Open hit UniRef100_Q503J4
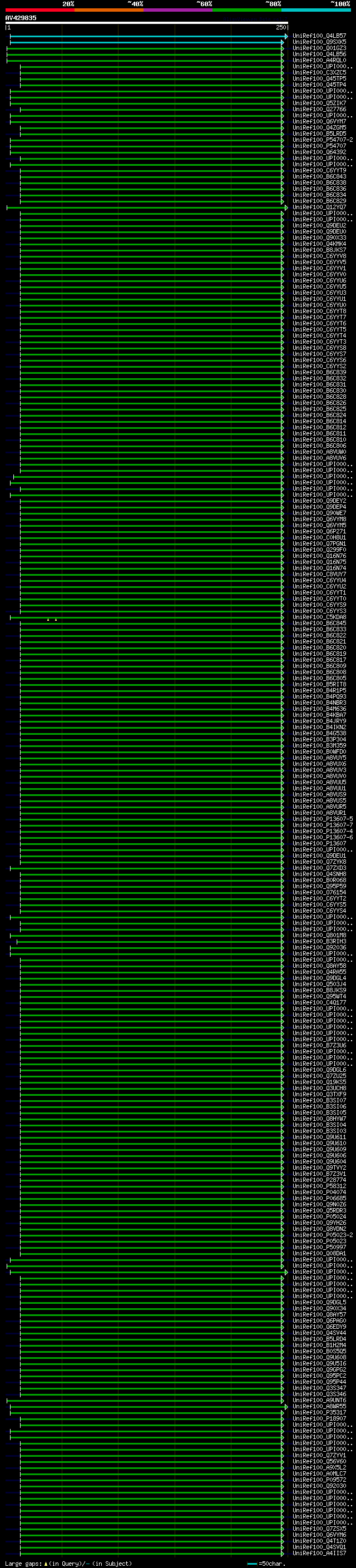The image size is (356, 1568). click(319, 985)
